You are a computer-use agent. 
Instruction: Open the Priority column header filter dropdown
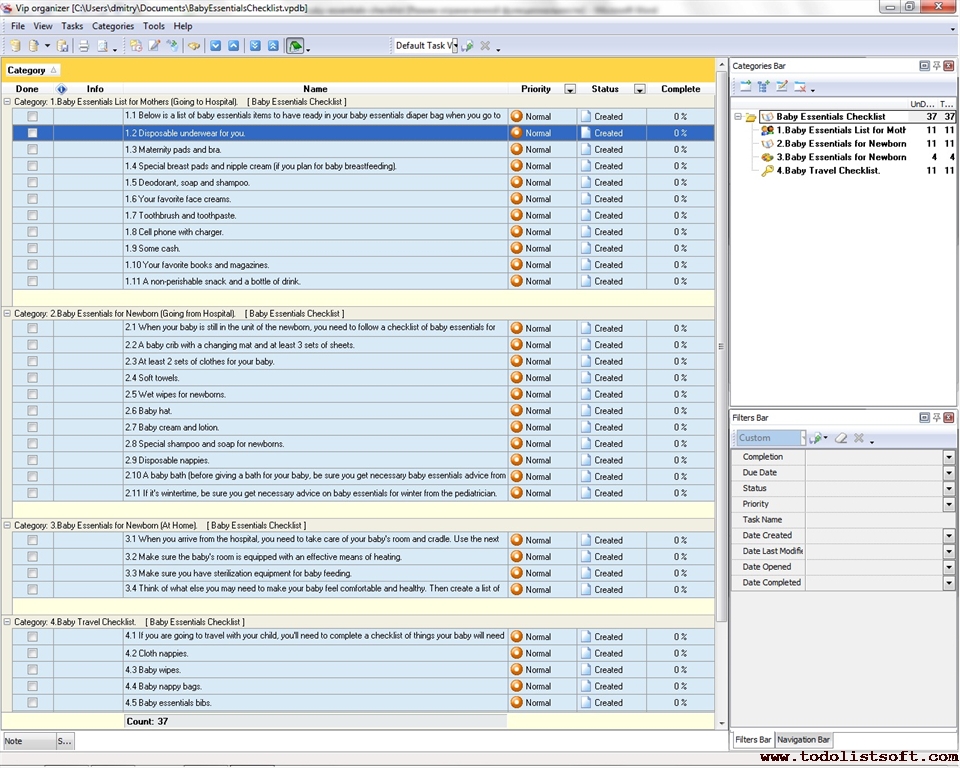coord(570,89)
